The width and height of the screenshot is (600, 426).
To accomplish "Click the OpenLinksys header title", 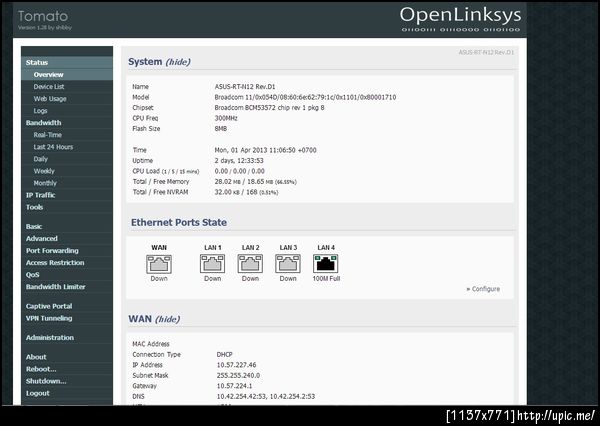I will click(460, 15).
